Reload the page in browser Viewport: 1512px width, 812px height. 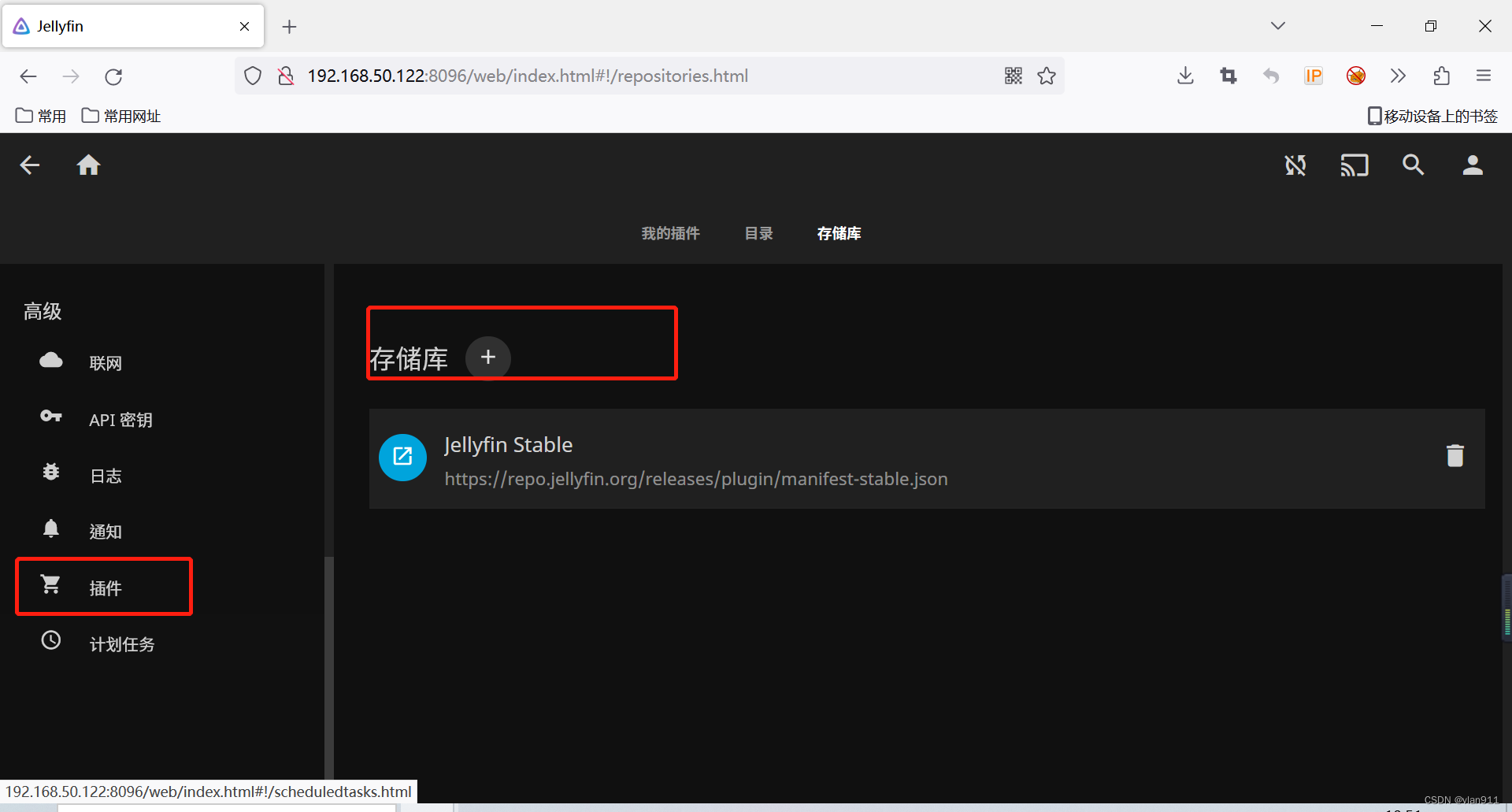(x=113, y=76)
